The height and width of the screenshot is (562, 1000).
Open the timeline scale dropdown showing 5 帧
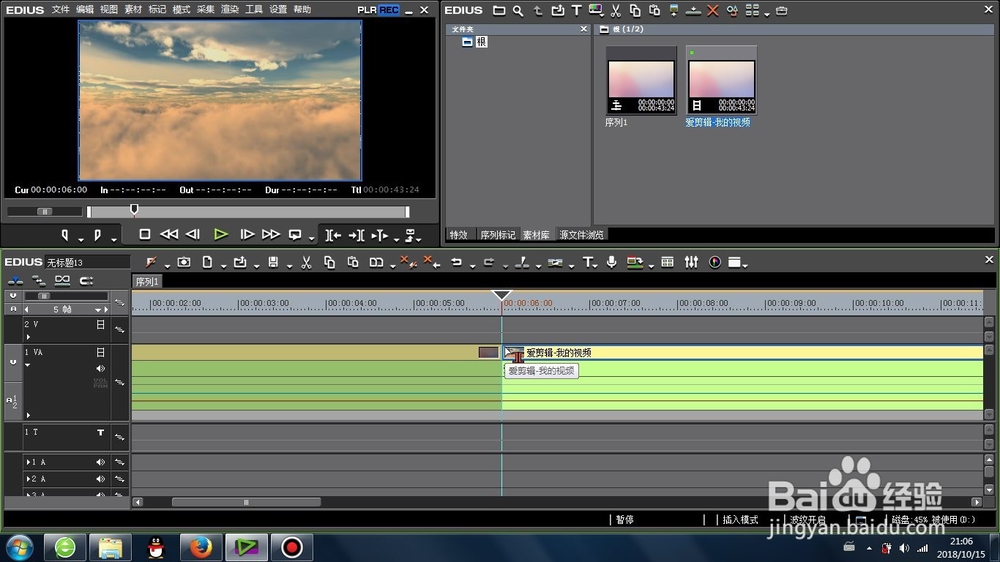pos(98,309)
